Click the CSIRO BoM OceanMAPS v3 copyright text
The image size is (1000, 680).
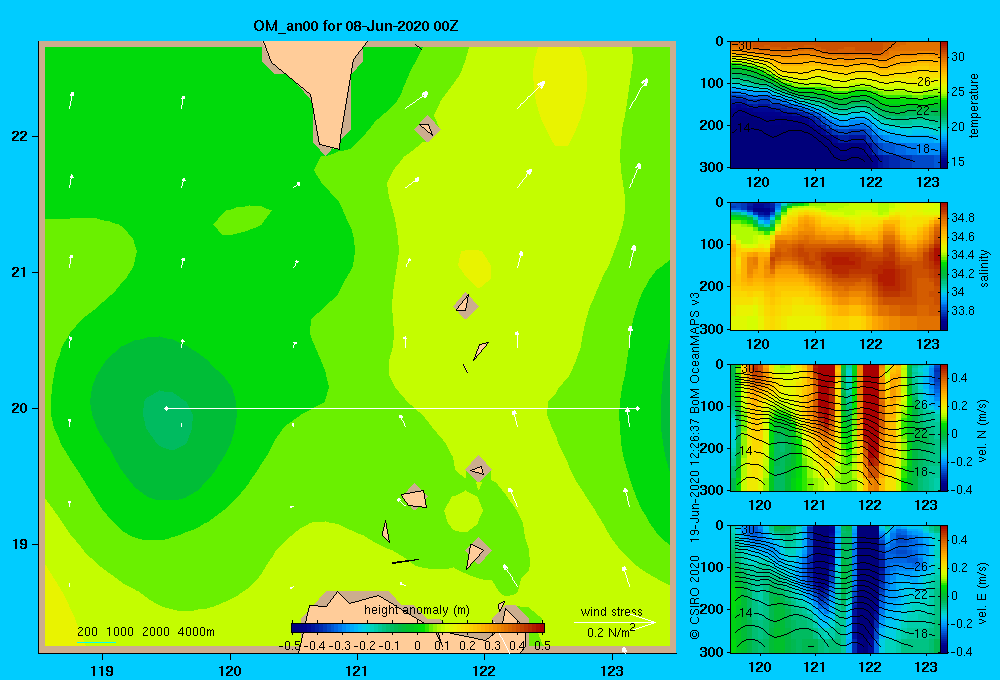pyautogui.click(x=695, y=466)
